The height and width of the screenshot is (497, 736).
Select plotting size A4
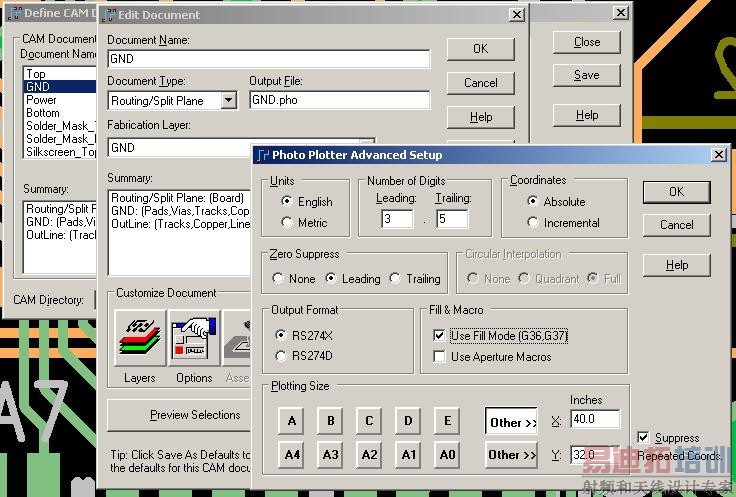[x=291, y=455]
